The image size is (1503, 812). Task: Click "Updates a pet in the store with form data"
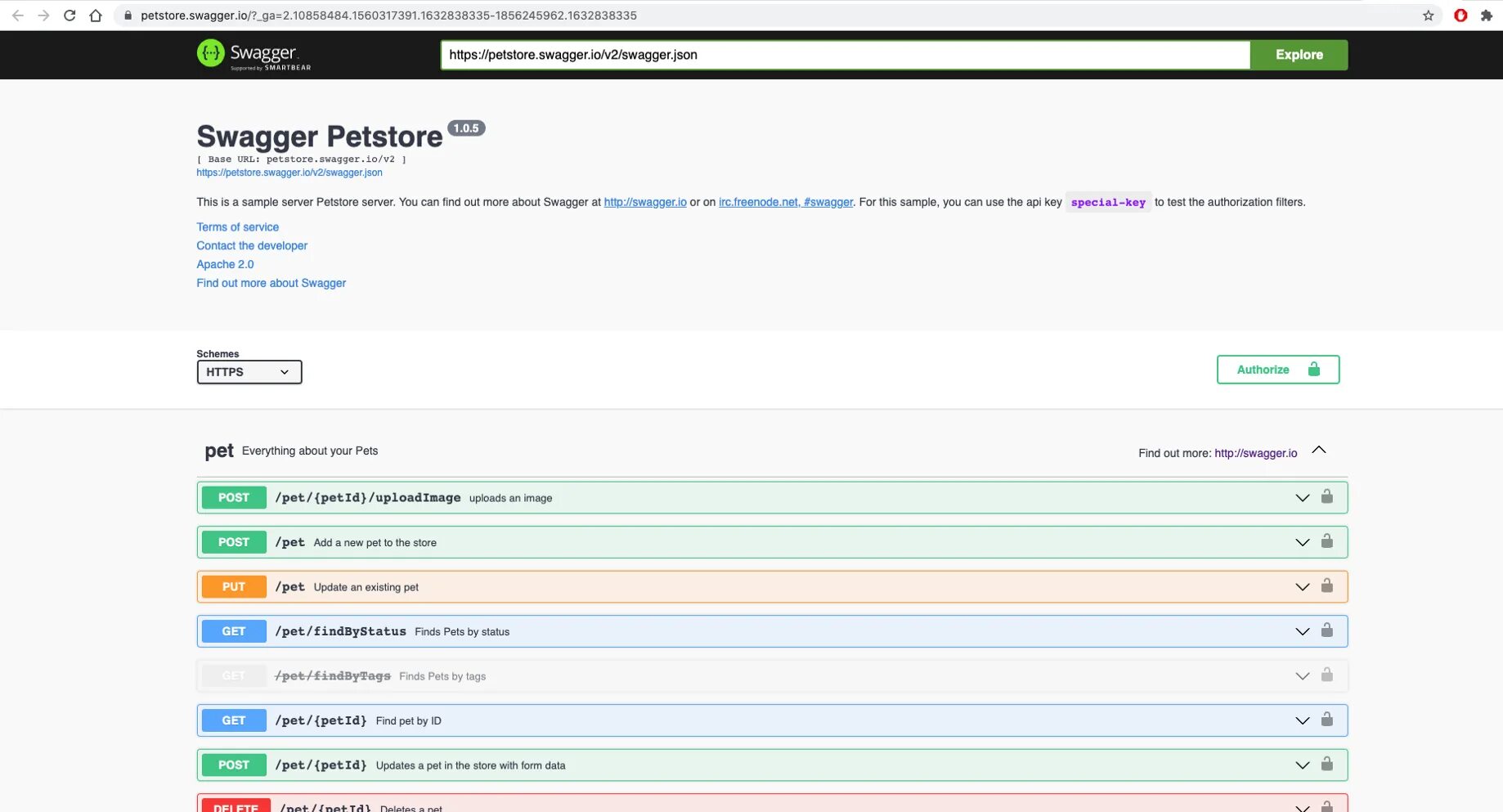point(471,766)
